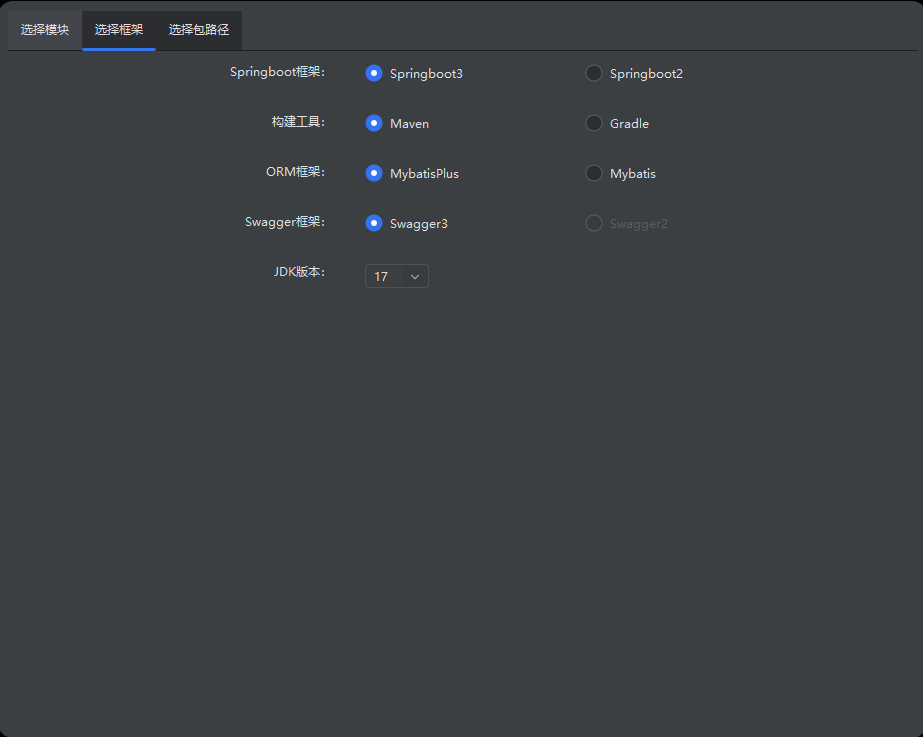Select the 选择框架 tab
This screenshot has height=737, width=923.
point(119,30)
